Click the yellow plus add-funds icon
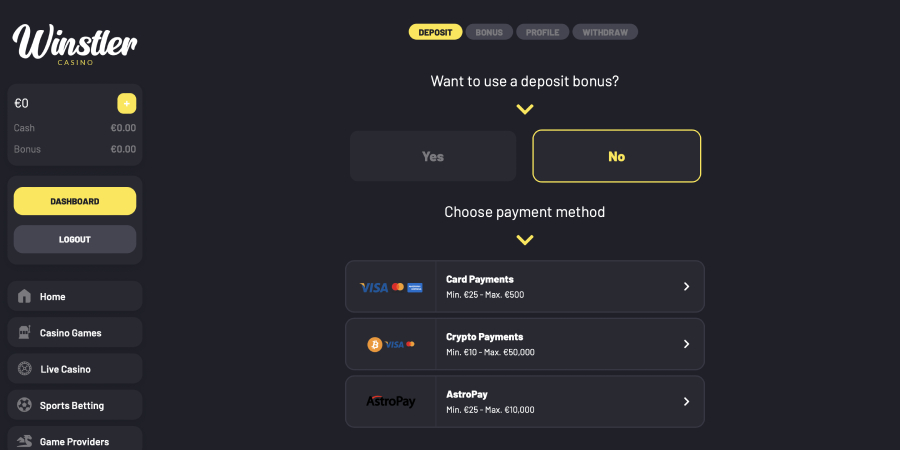The width and height of the screenshot is (900, 450). point(126,103)
